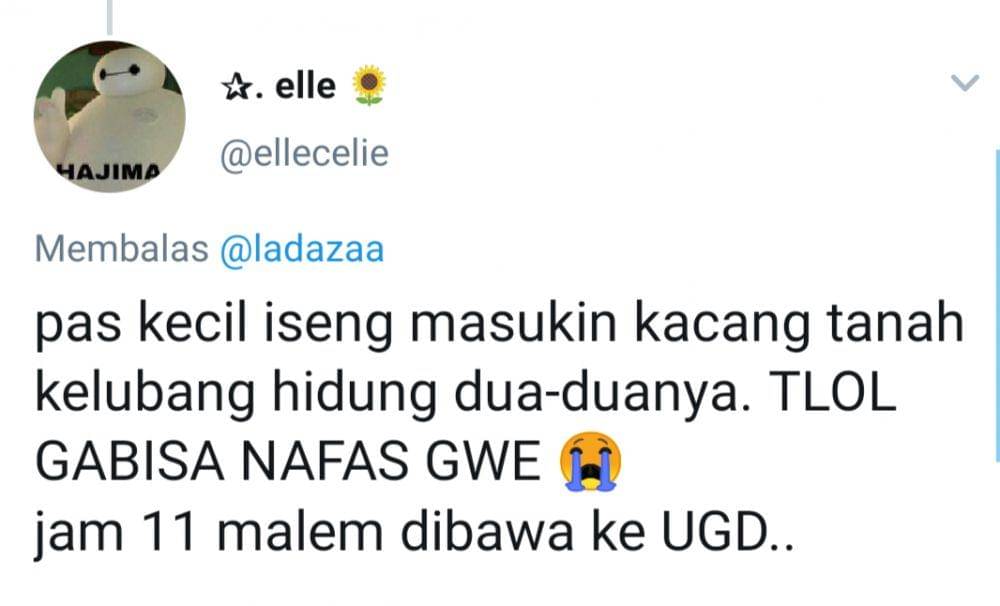Click the HAJIMA caption on avatar
Viewport: 1000px width, 606px height.
point(108,172)
